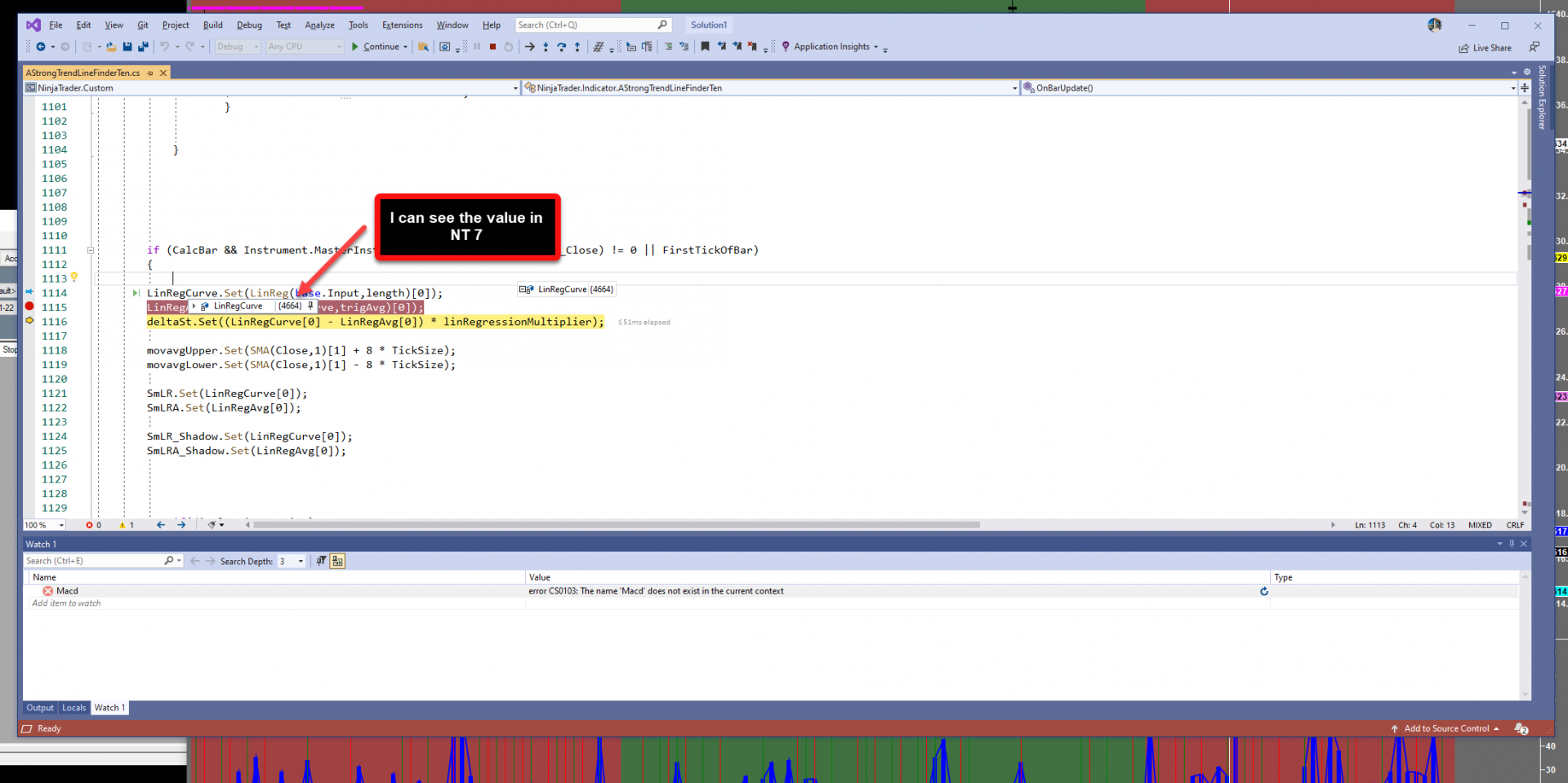Restart the debug session icon
1568x783 pixels.
tap(508, 47)
